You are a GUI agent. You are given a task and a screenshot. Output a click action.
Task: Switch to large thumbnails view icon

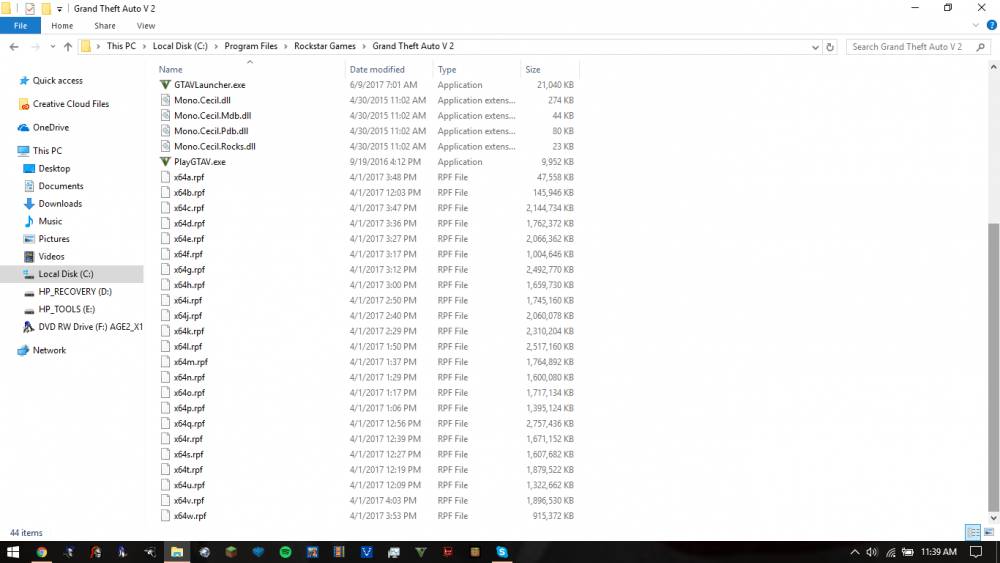tap(989, 532)
